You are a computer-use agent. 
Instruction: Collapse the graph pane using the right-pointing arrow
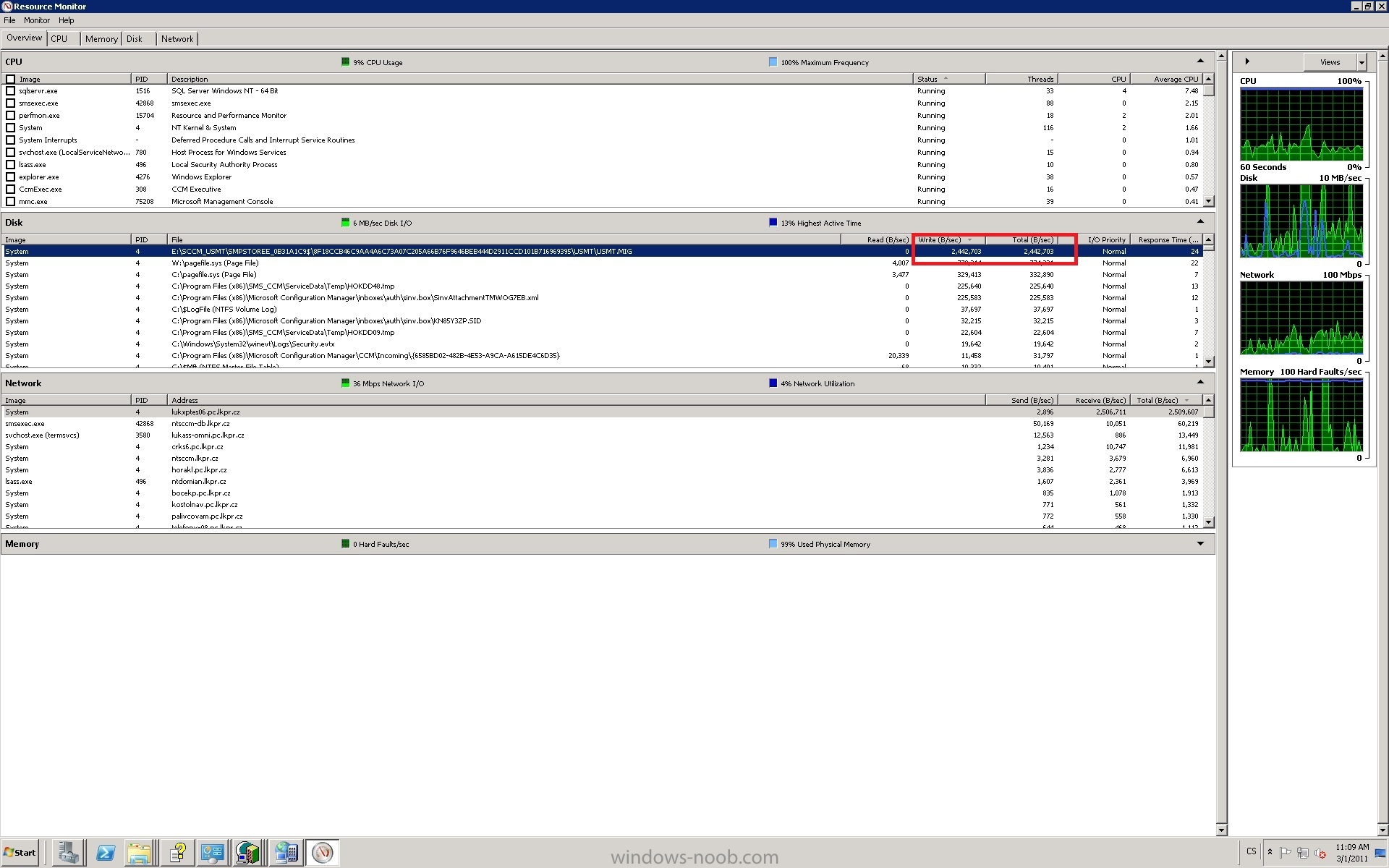point(1247,61)
